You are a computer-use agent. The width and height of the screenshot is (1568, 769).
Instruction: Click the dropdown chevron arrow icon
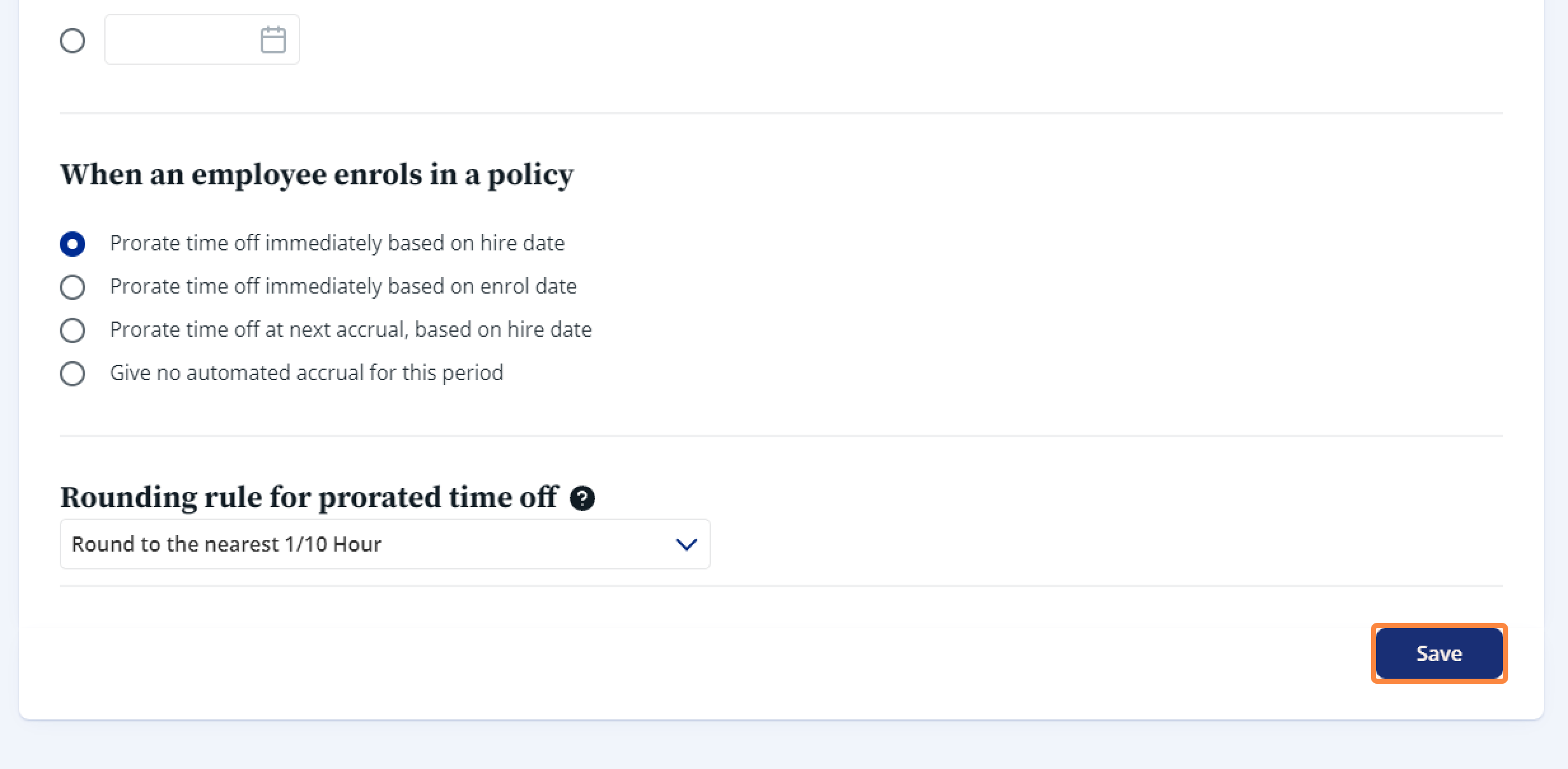[x=686, y=545]
